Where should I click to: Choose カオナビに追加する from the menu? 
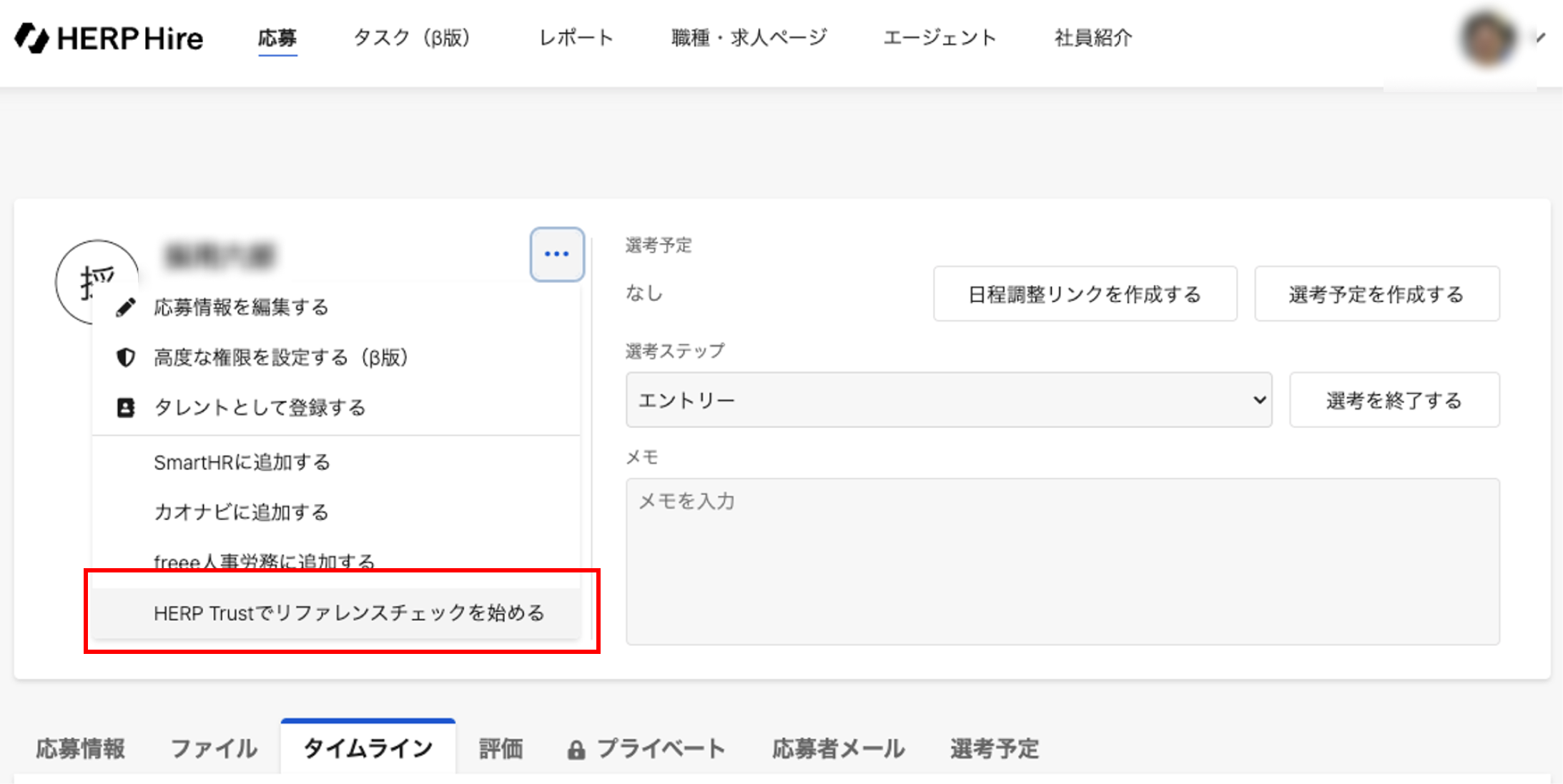tap(336, 512)
